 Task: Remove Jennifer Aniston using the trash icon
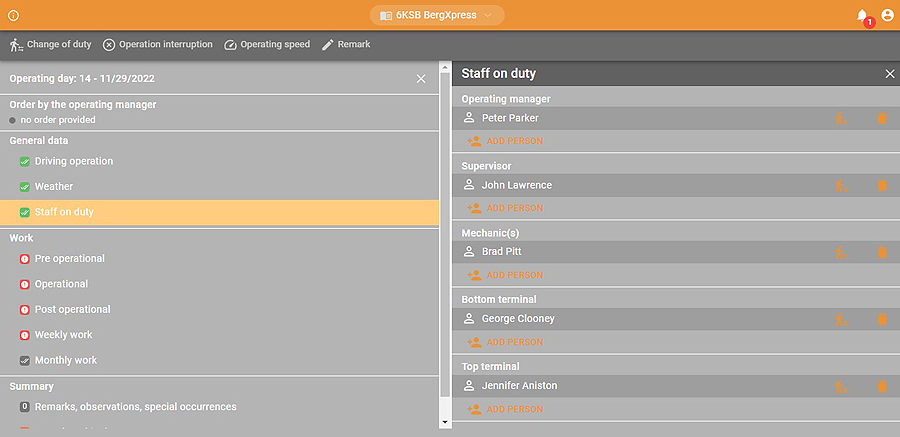[882, 387]
